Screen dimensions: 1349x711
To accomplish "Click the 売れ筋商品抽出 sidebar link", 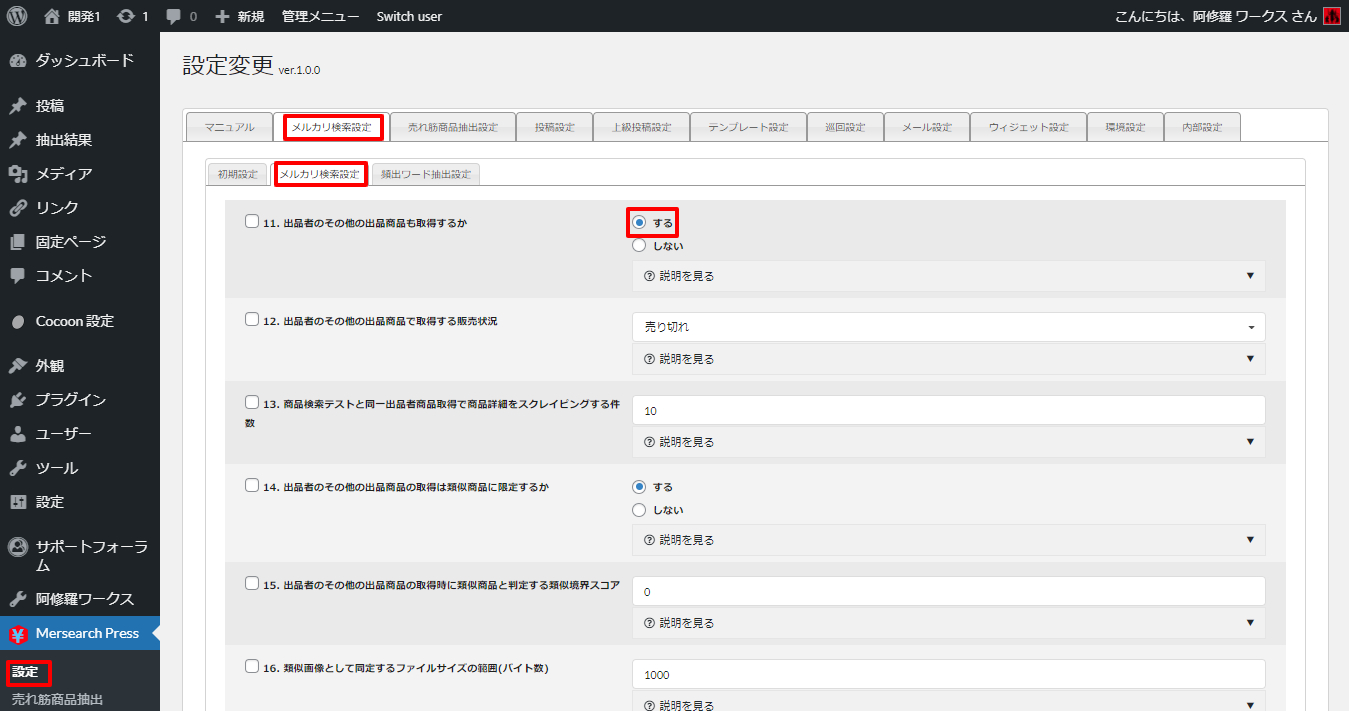I will point(57,699).
